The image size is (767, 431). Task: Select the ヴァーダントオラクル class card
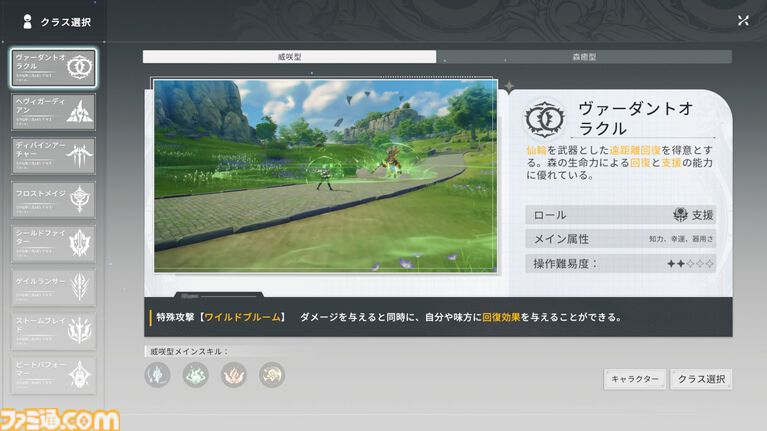(x=54, y=67)
